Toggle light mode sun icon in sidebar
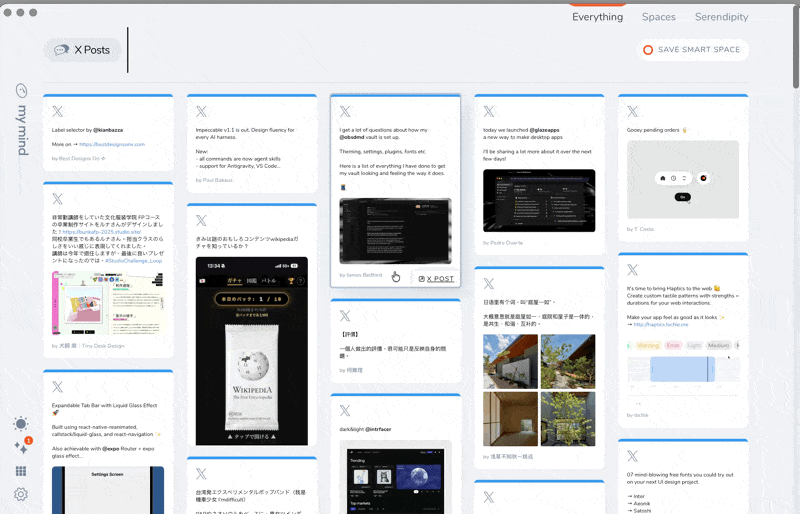This screenshot has height=514, width=800. 21,424
